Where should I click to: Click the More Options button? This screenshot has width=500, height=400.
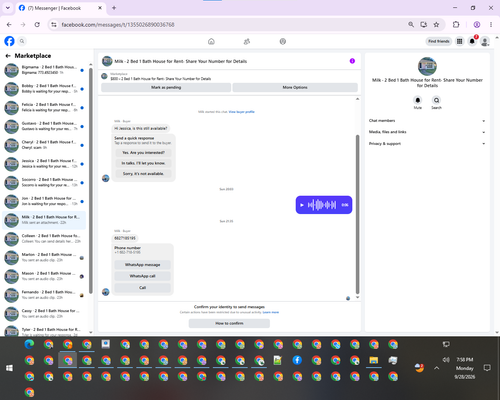pyautogui.click(x=295, y=87)
